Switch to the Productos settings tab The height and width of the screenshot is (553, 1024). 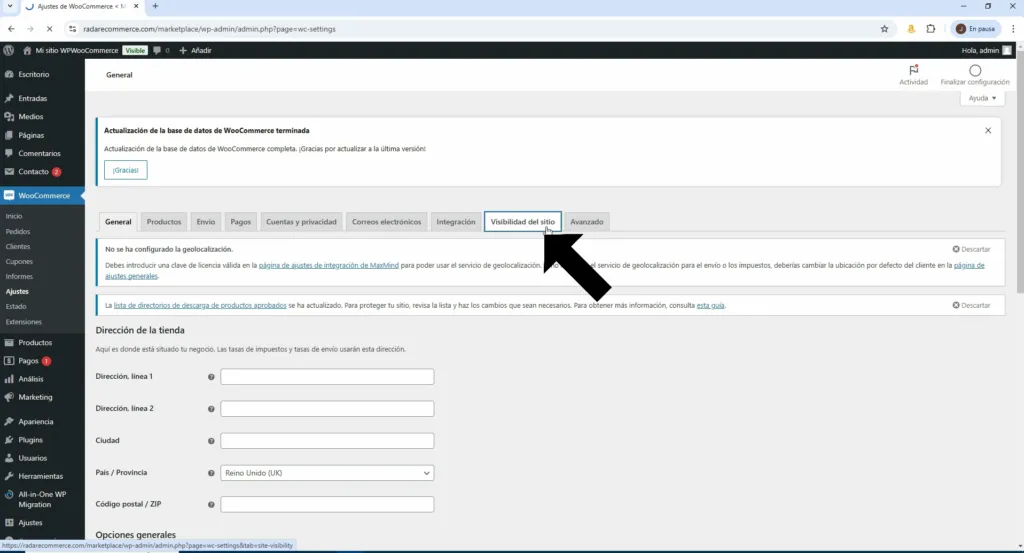point(164,222)
